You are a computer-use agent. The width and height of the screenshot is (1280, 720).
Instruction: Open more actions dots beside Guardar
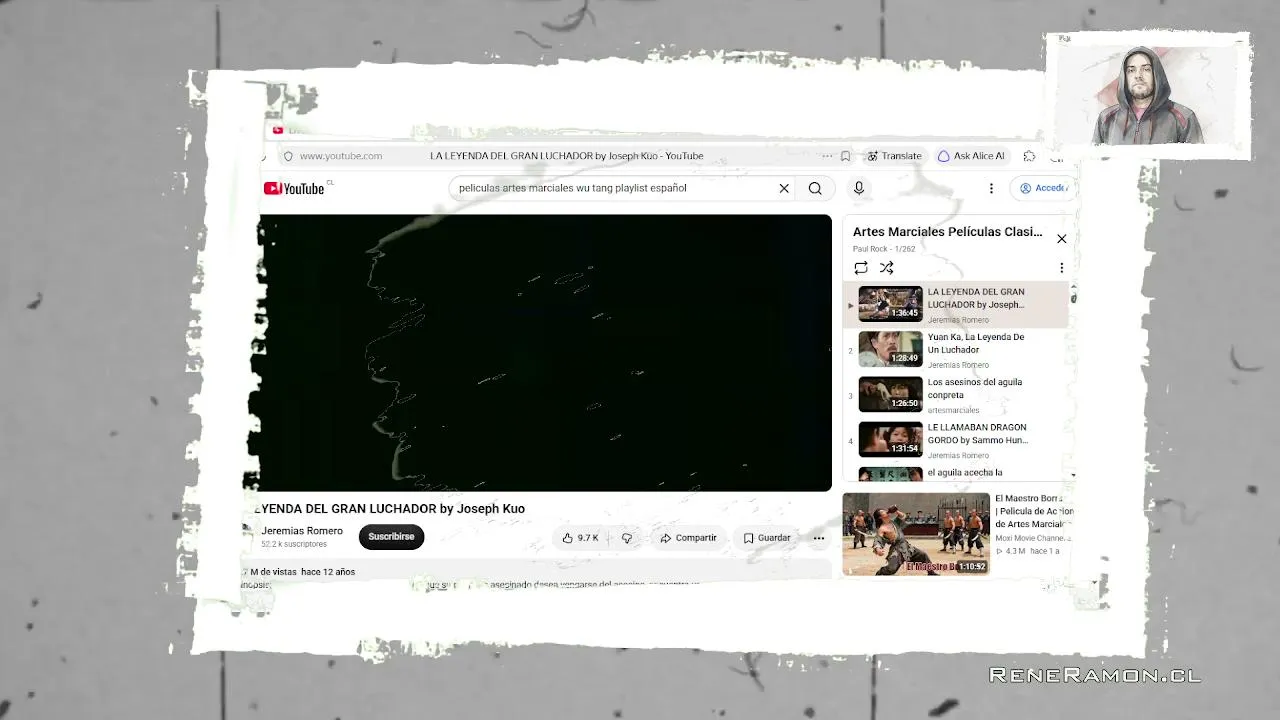(x=818, y=538)
